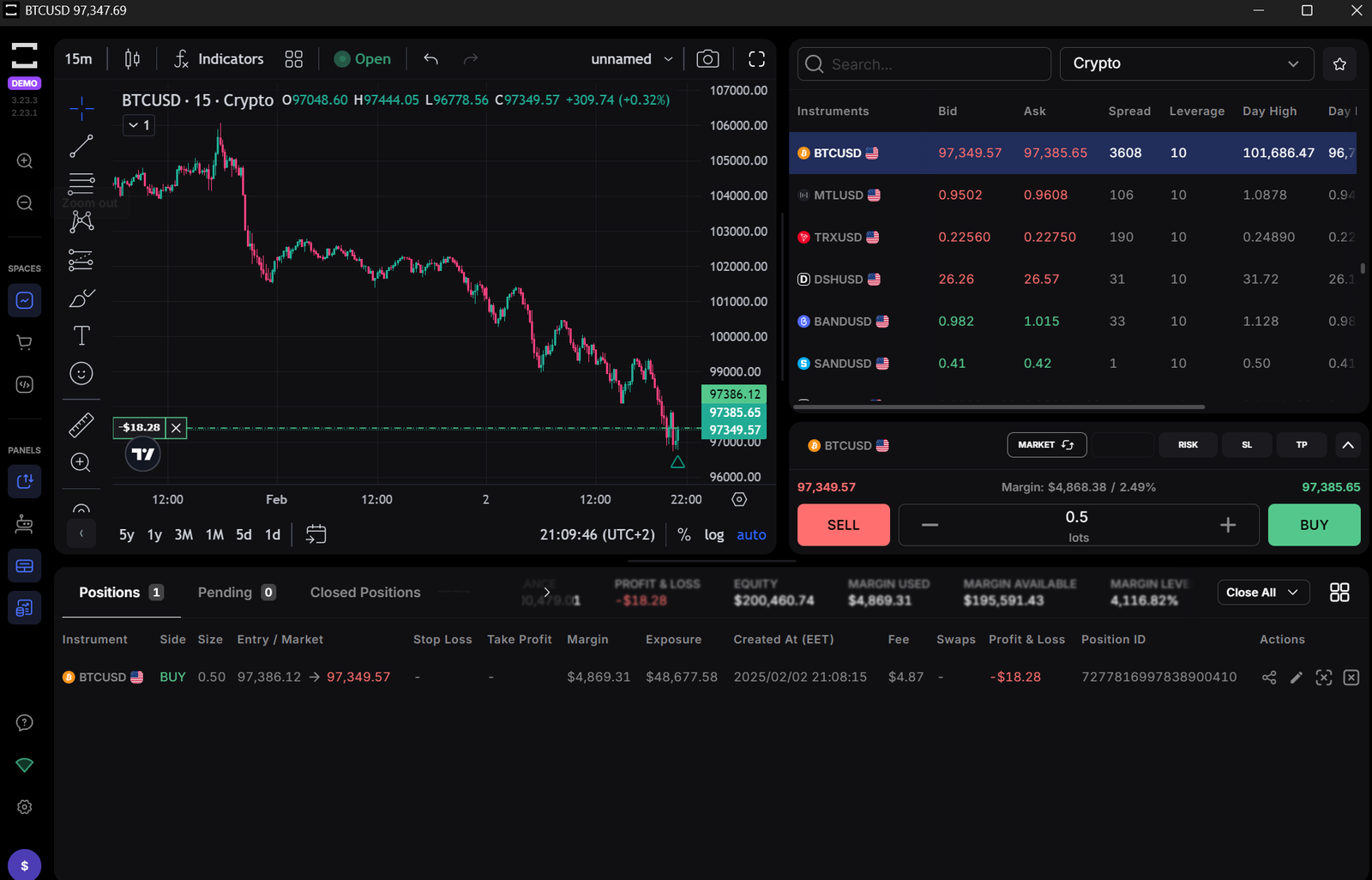The width and height of the screenshot is (1372, 880).
Task: Toggle percent scale on the chart
Action: pyautogui.click(x=683, y=535)
